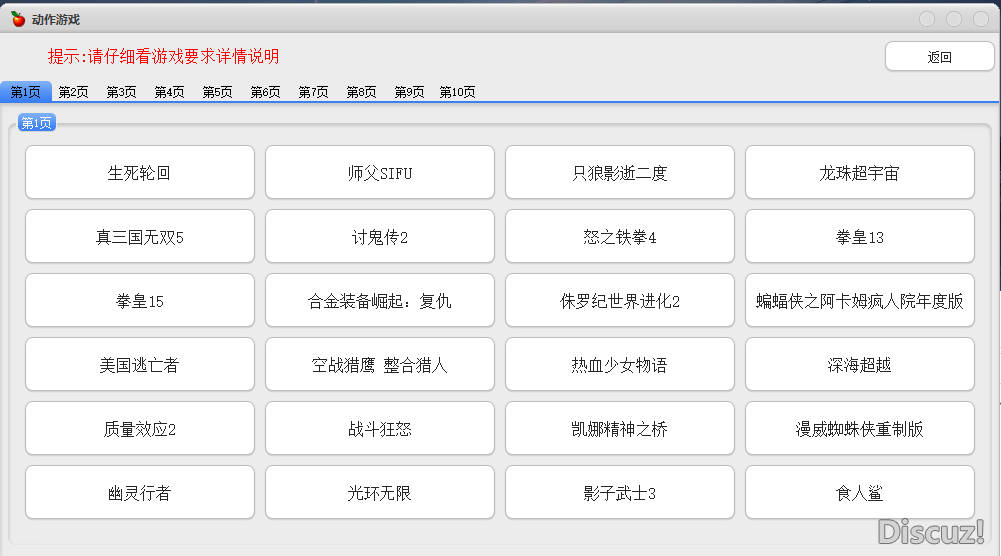Select 蝙蝠侠之阿卡姆疯人院年度版

(x=860, y=300)
